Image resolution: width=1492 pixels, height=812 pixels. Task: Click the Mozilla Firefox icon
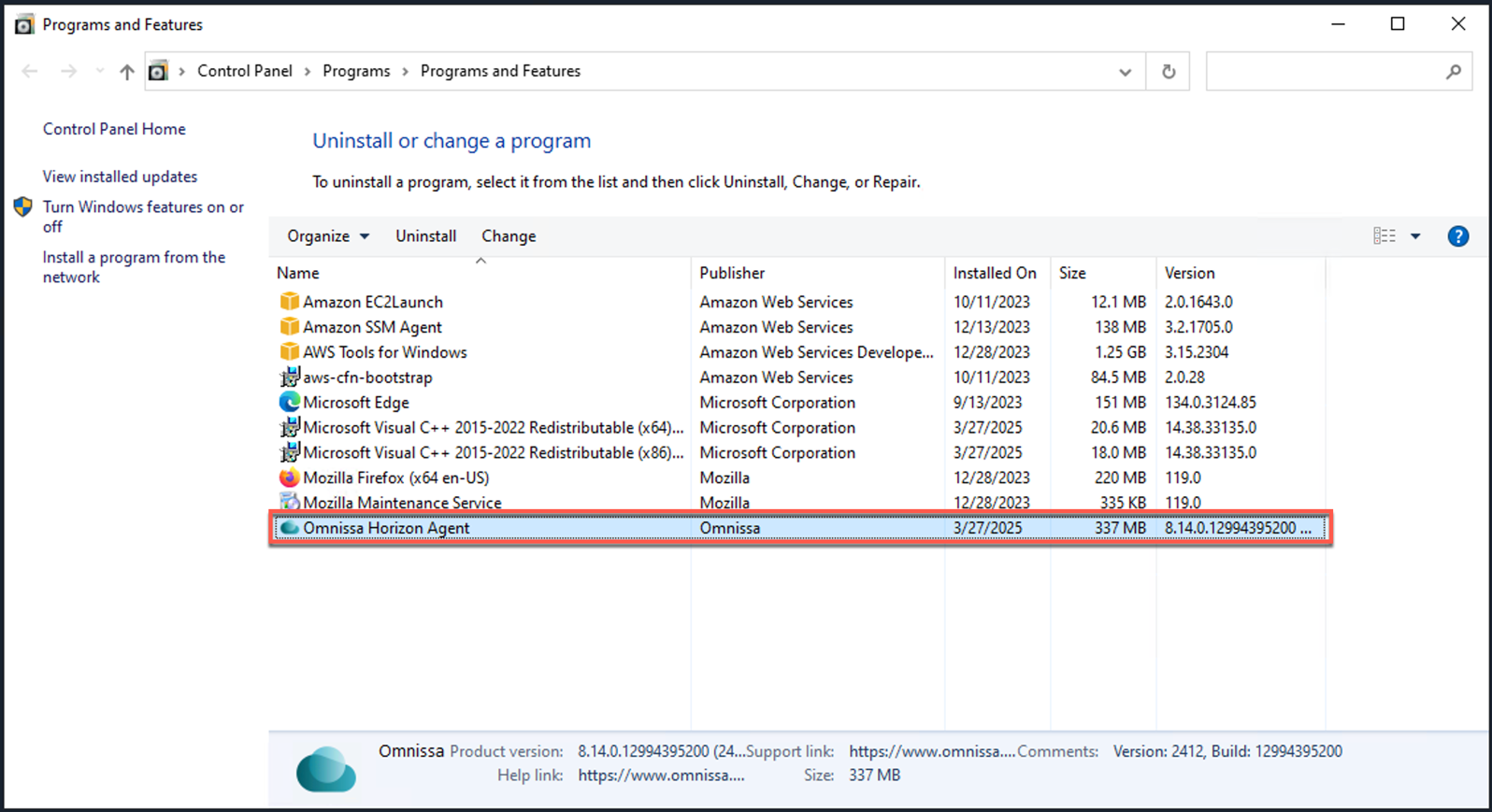click(290, 477)
